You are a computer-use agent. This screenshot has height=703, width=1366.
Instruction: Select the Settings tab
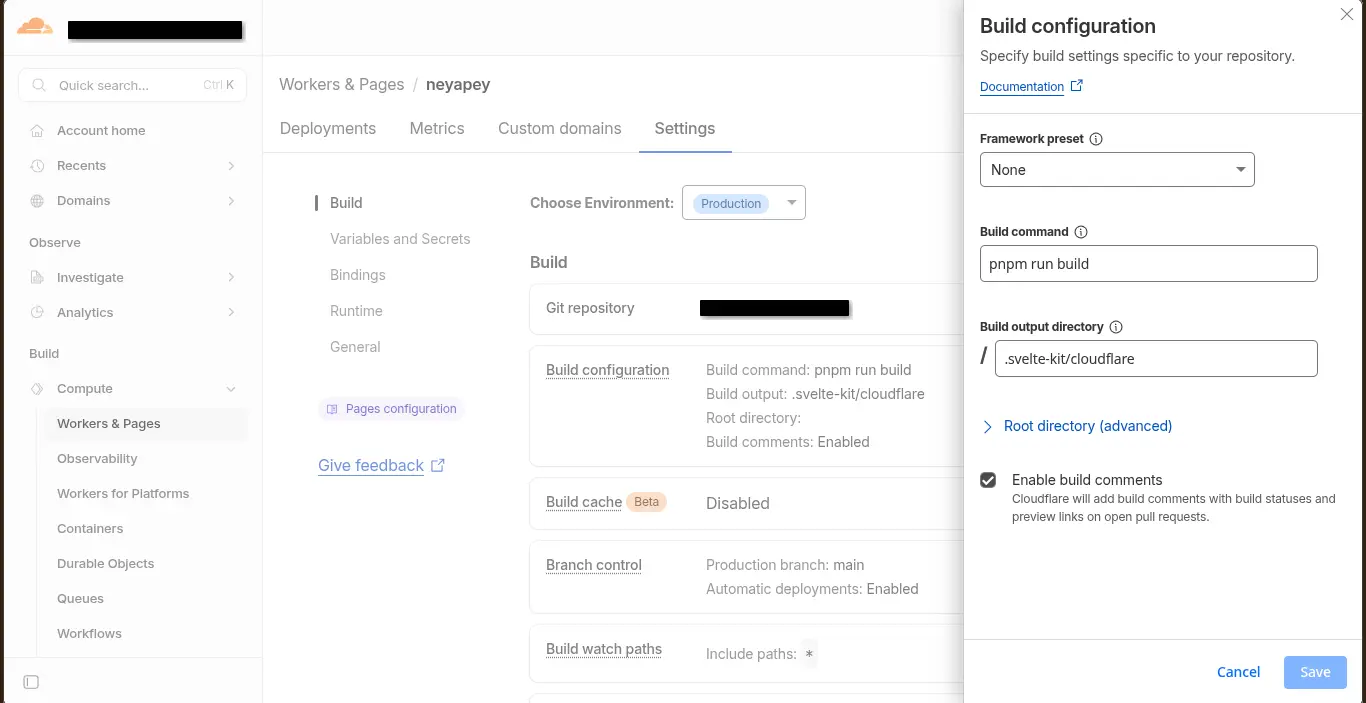pos(685,129)
